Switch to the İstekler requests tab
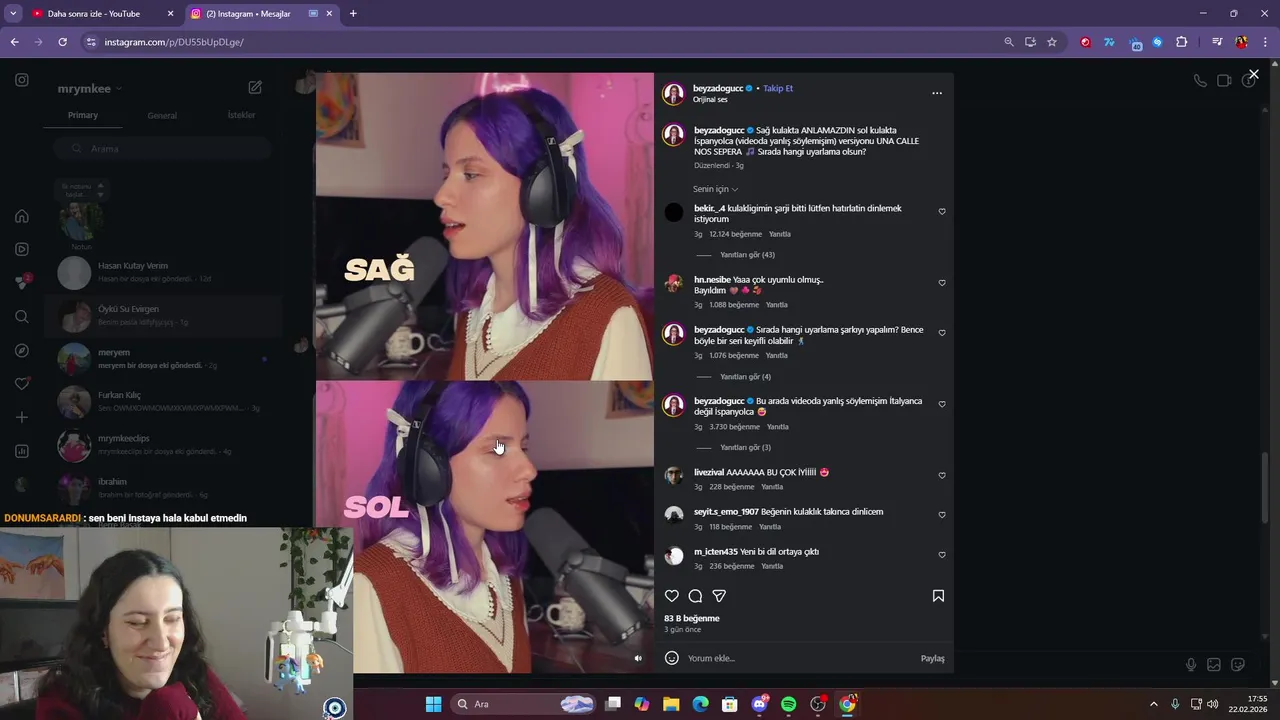The image size is (1280, 720). 241,115
